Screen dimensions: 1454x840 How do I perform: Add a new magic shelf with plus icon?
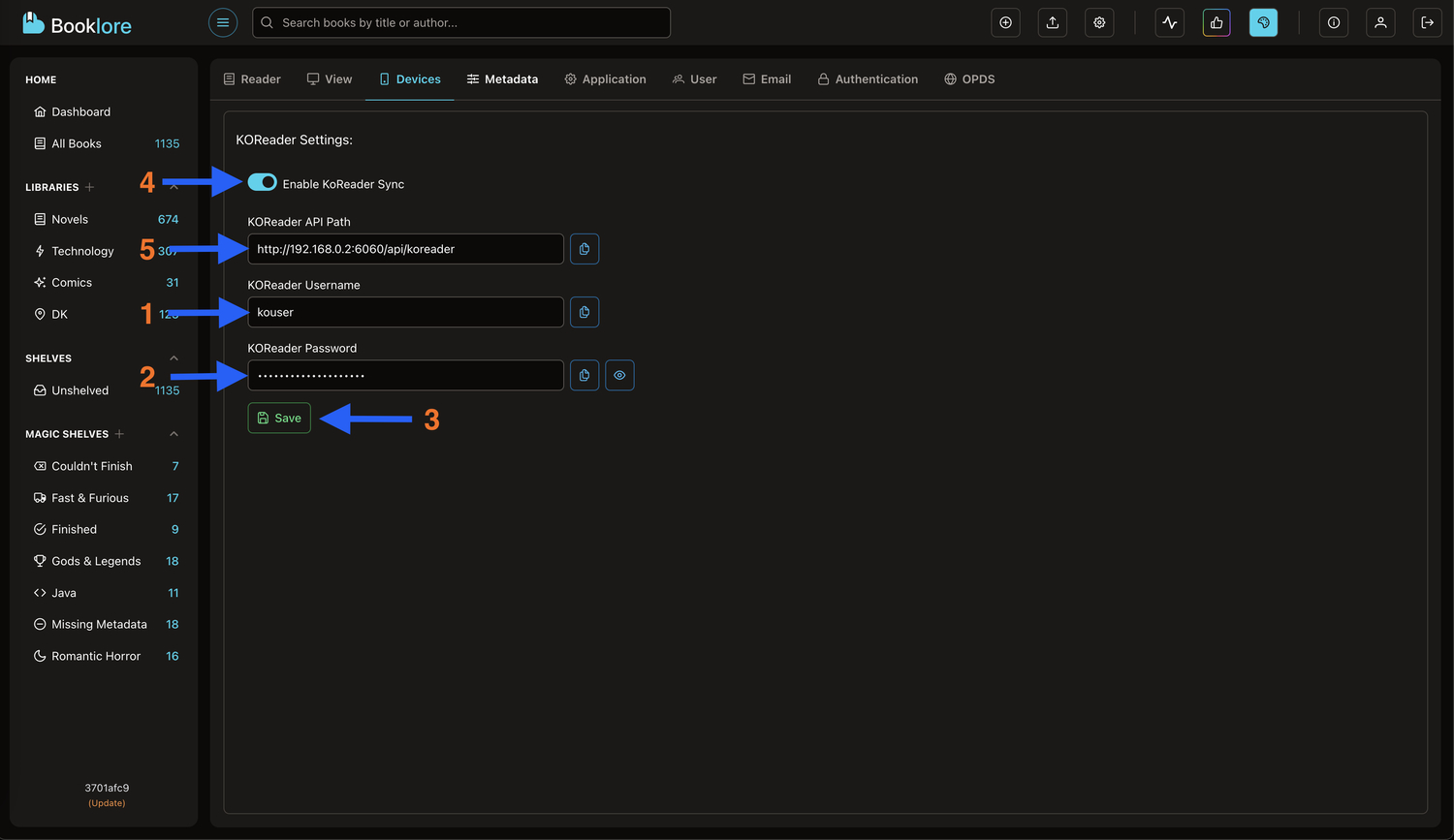coord(119,434)
